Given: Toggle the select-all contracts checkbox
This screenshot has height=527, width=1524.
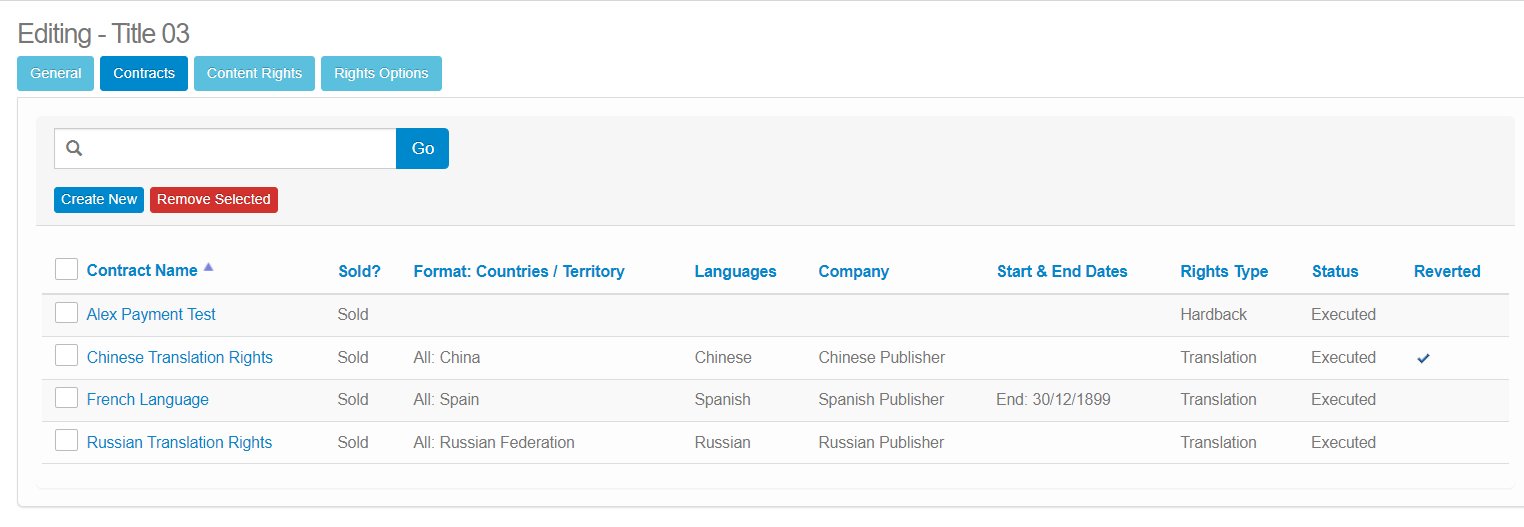Looking at the screenshot, I should coord(66,269).
